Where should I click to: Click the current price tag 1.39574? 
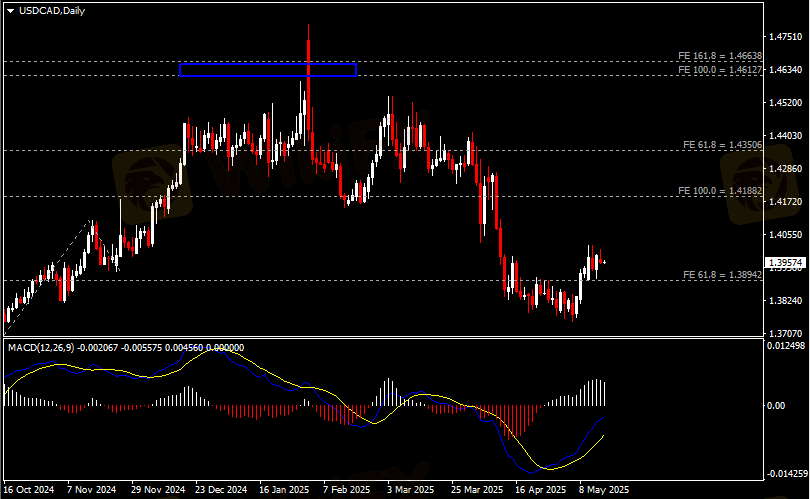(785, 263)
